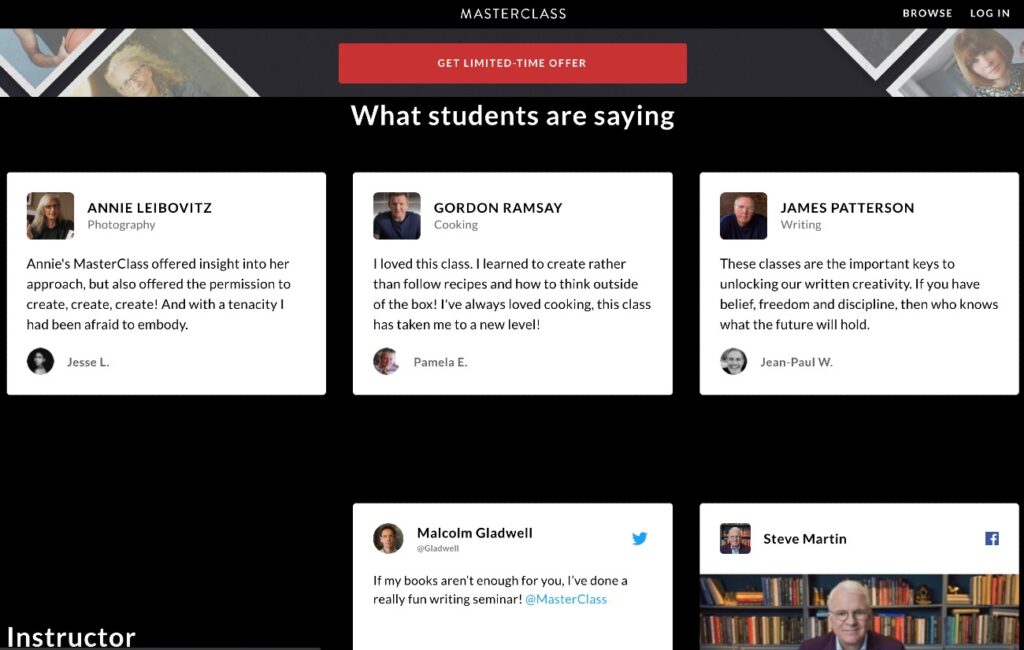
Task: Click Annie Leibovitz's profile photo
Action: point(50,215)
